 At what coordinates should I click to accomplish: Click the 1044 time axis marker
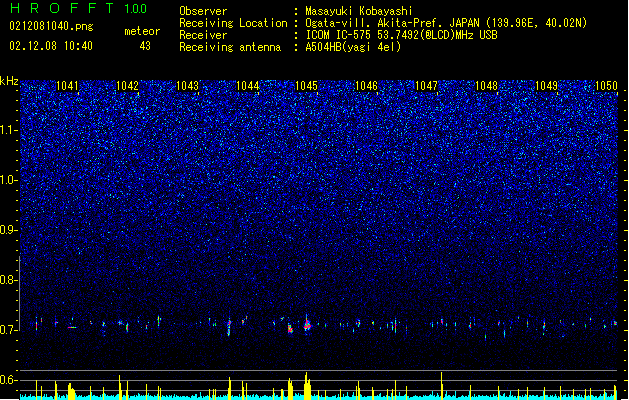pos(248,86)
